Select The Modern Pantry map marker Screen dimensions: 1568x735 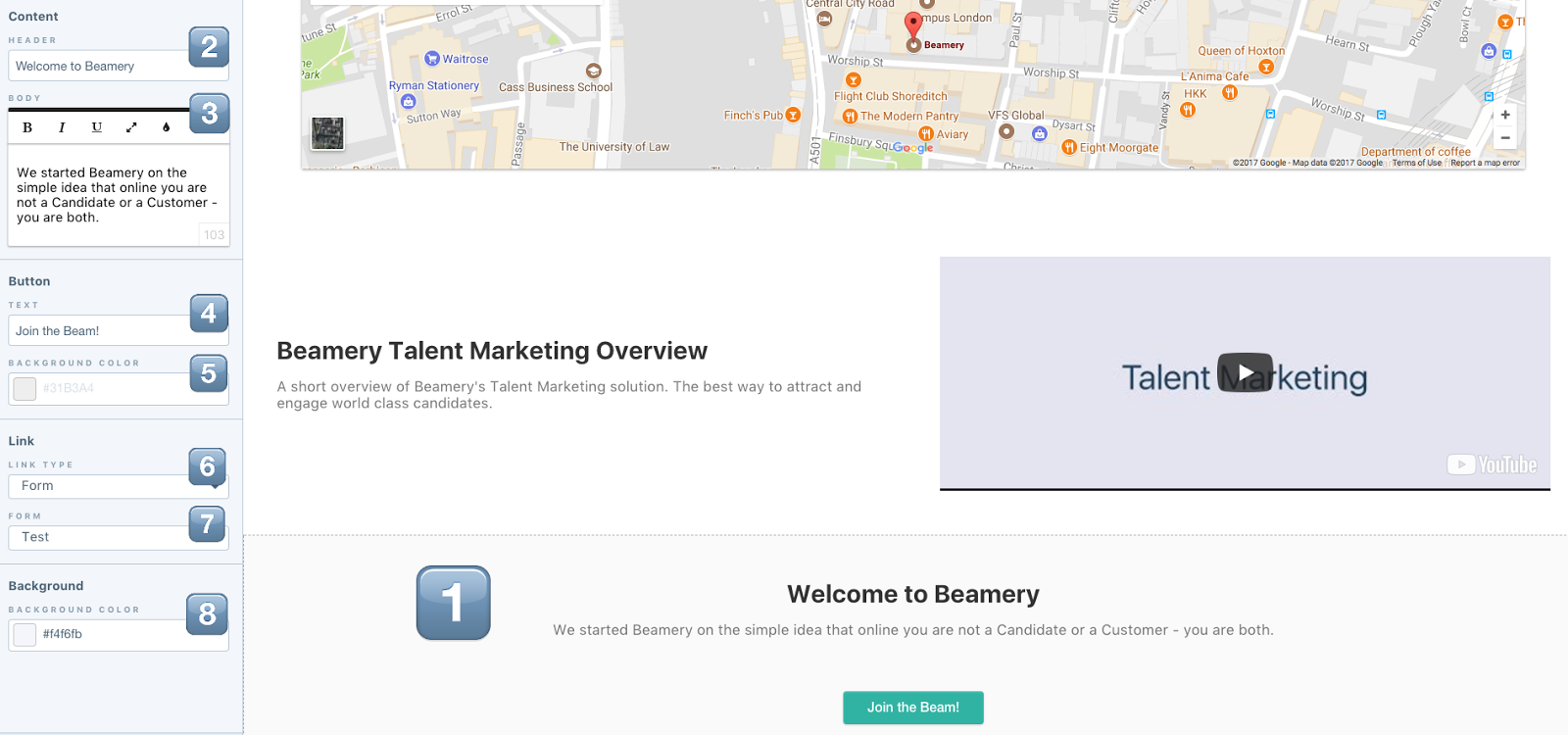point(851,117)
